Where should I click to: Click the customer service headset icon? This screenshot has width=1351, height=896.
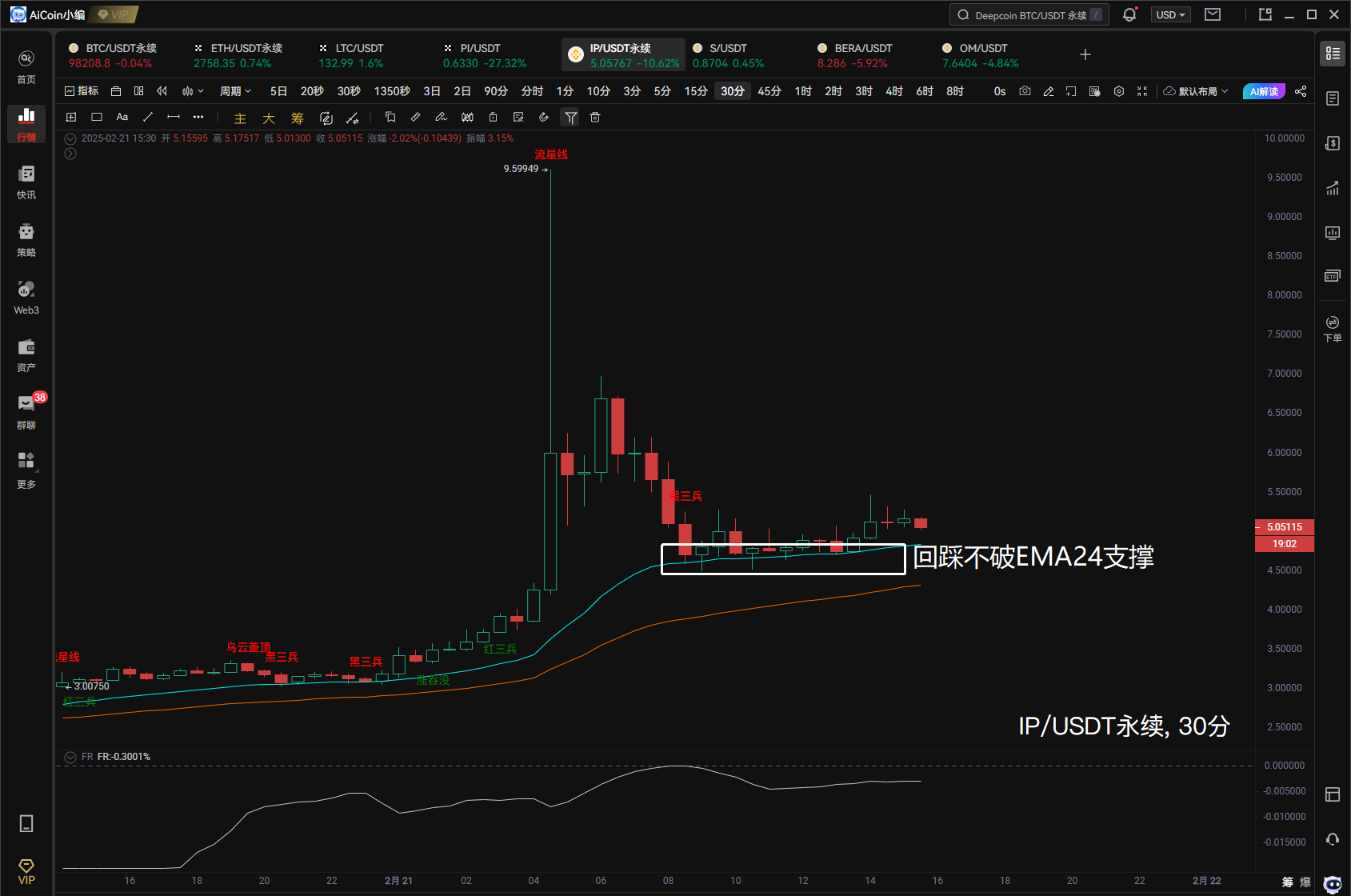[1333, 839]
